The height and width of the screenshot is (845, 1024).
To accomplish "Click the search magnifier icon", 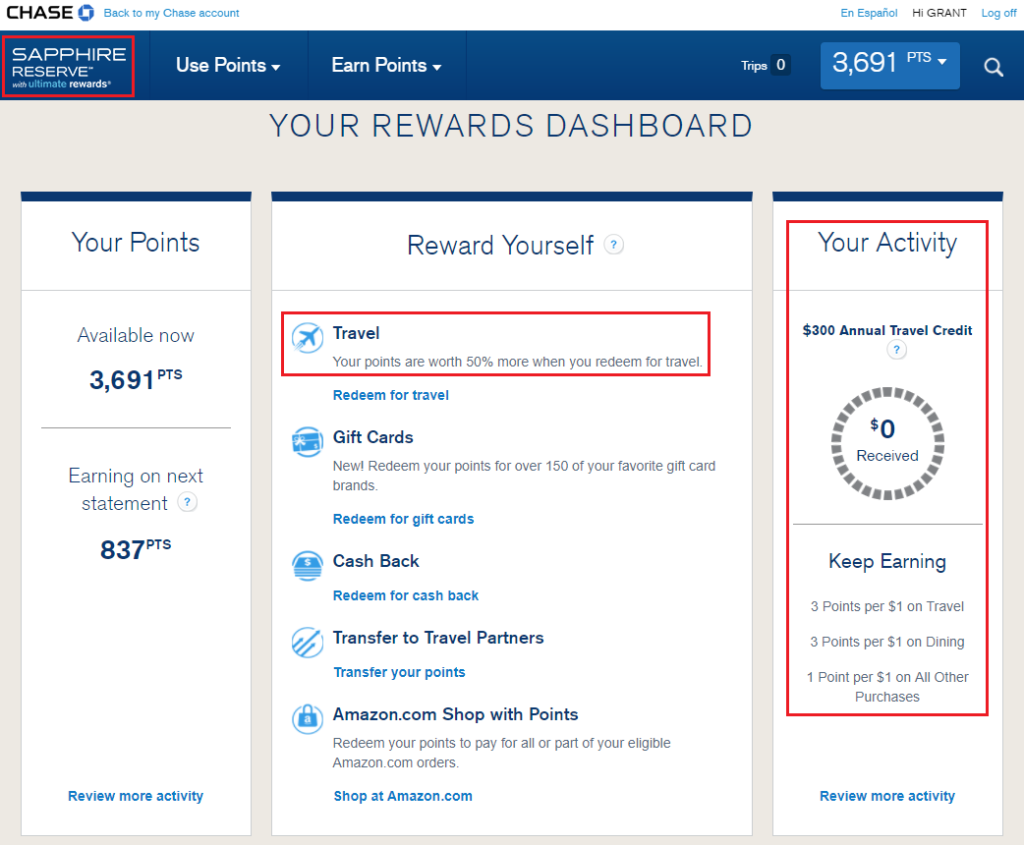I will click(993, 67).
